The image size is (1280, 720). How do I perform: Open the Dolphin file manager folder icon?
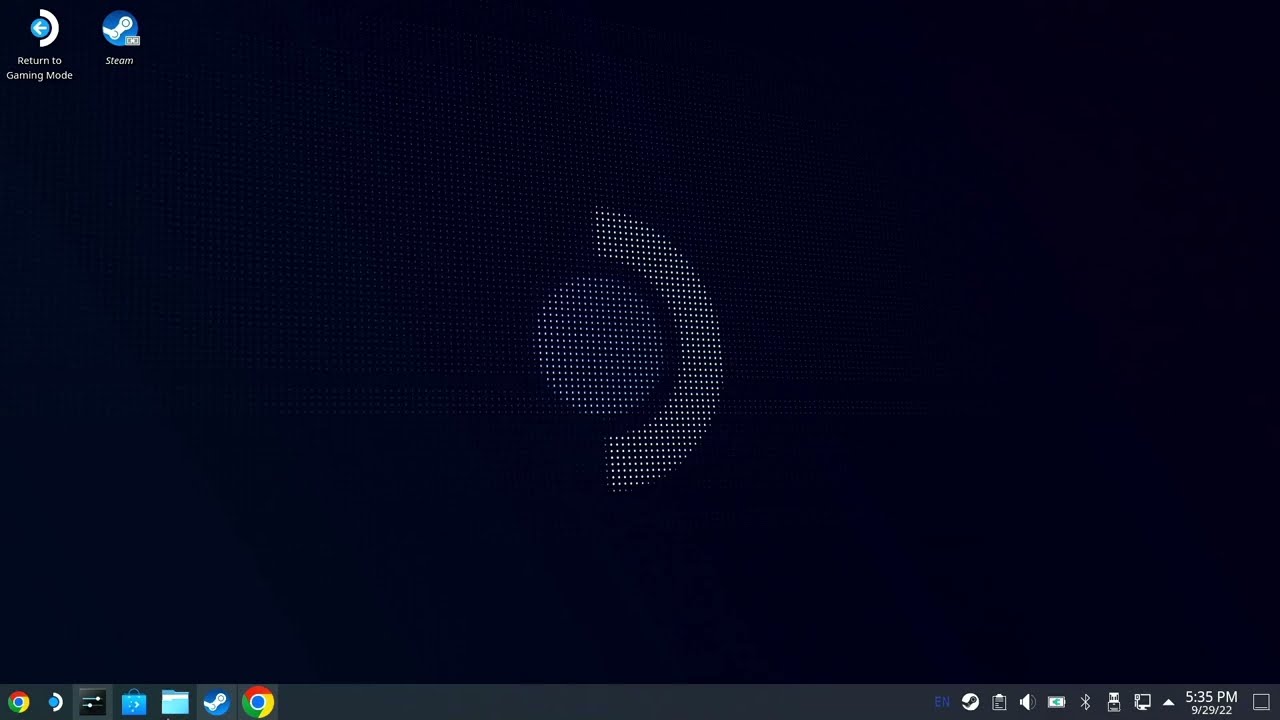175,703
